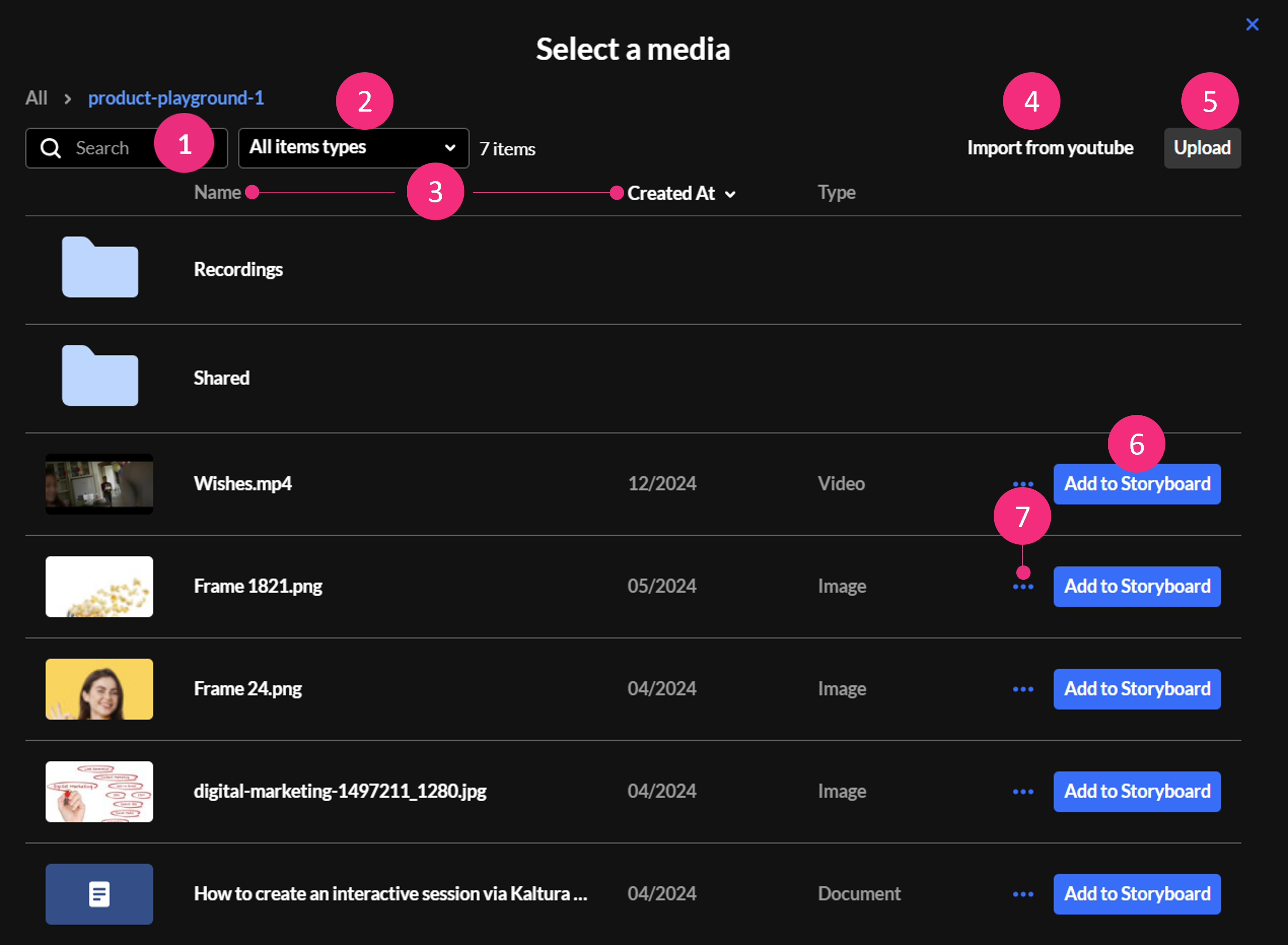Screen dimensions: 1288x945
Task: Go to the All breadcrumb
Action: (x=36, y=98)
